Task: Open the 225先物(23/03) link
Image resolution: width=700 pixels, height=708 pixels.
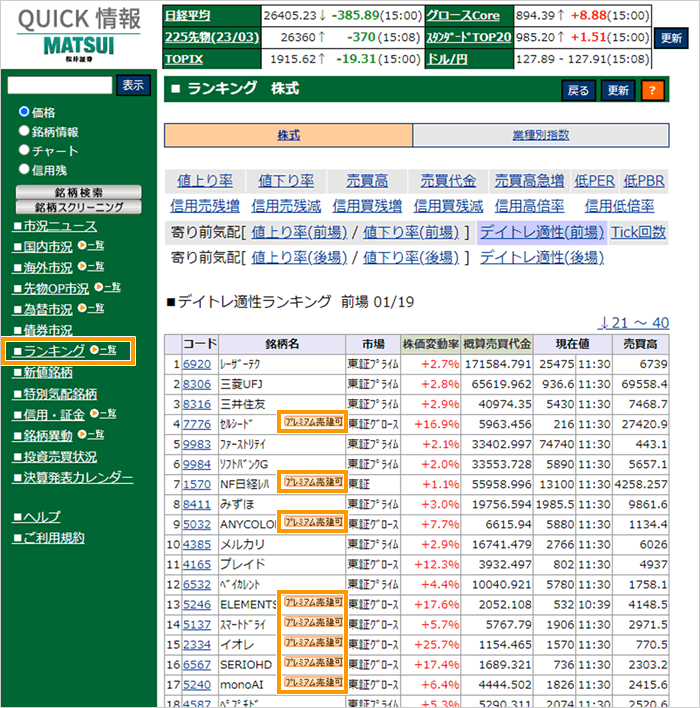Action: click(x=212, y=37)
